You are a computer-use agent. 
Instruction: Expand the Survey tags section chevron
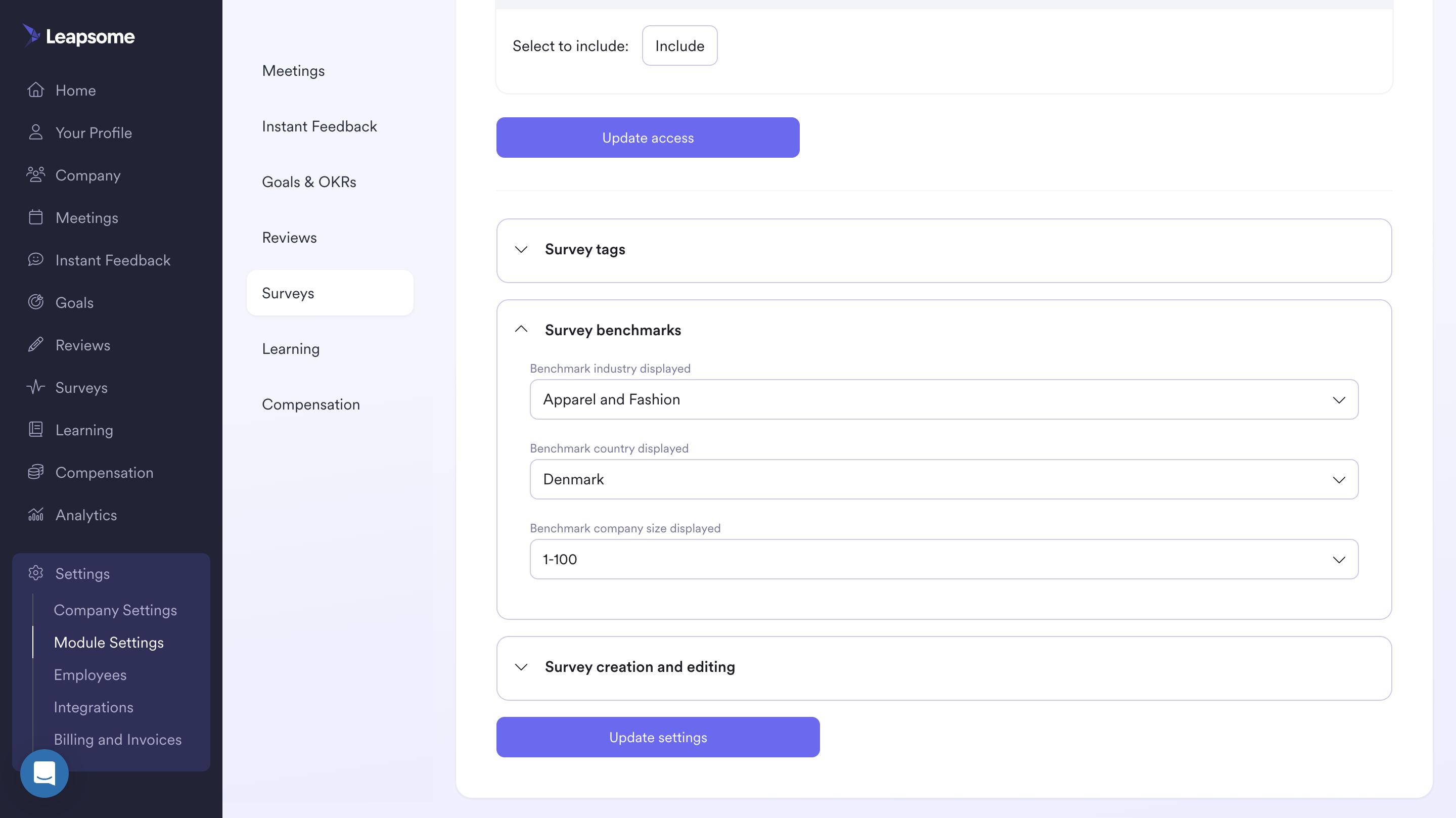[x=521, y=249]
